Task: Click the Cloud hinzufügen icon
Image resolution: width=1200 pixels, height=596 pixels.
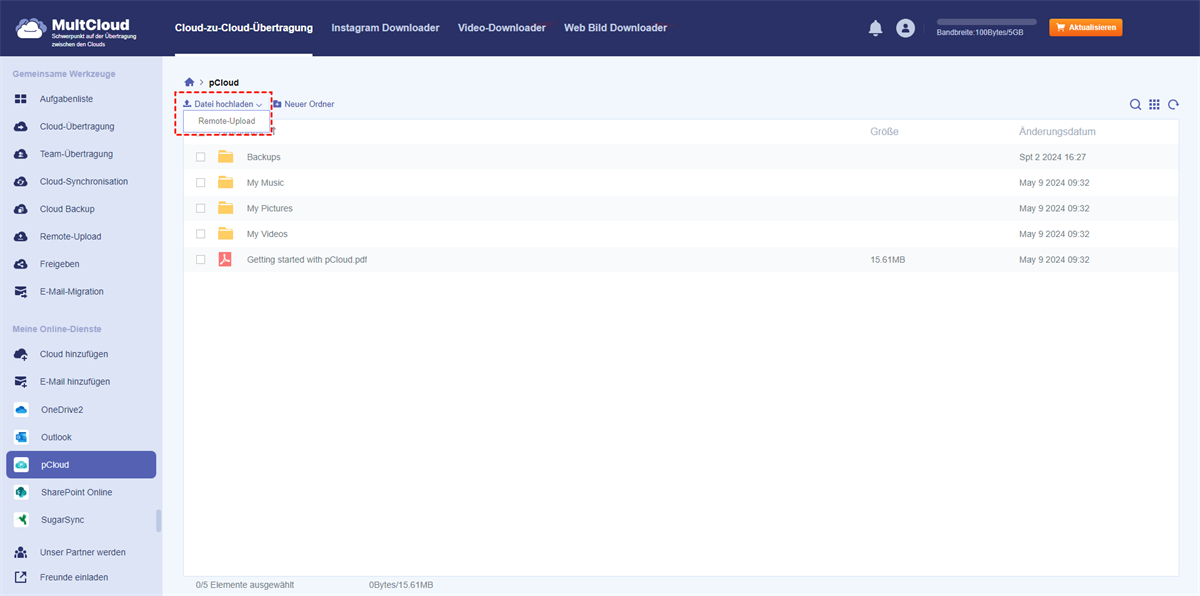Action: tap(20, 354)
